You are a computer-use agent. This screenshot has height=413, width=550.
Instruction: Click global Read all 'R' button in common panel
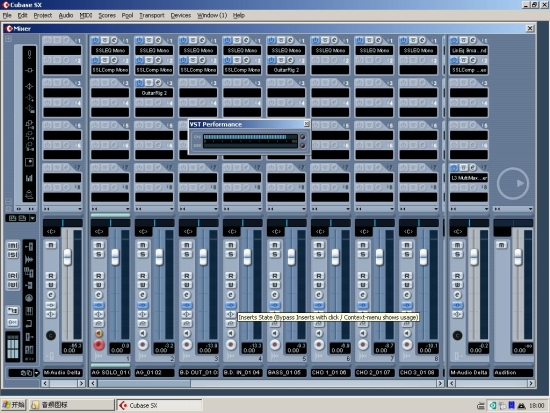pyautogui.click(x=13, y=275)
